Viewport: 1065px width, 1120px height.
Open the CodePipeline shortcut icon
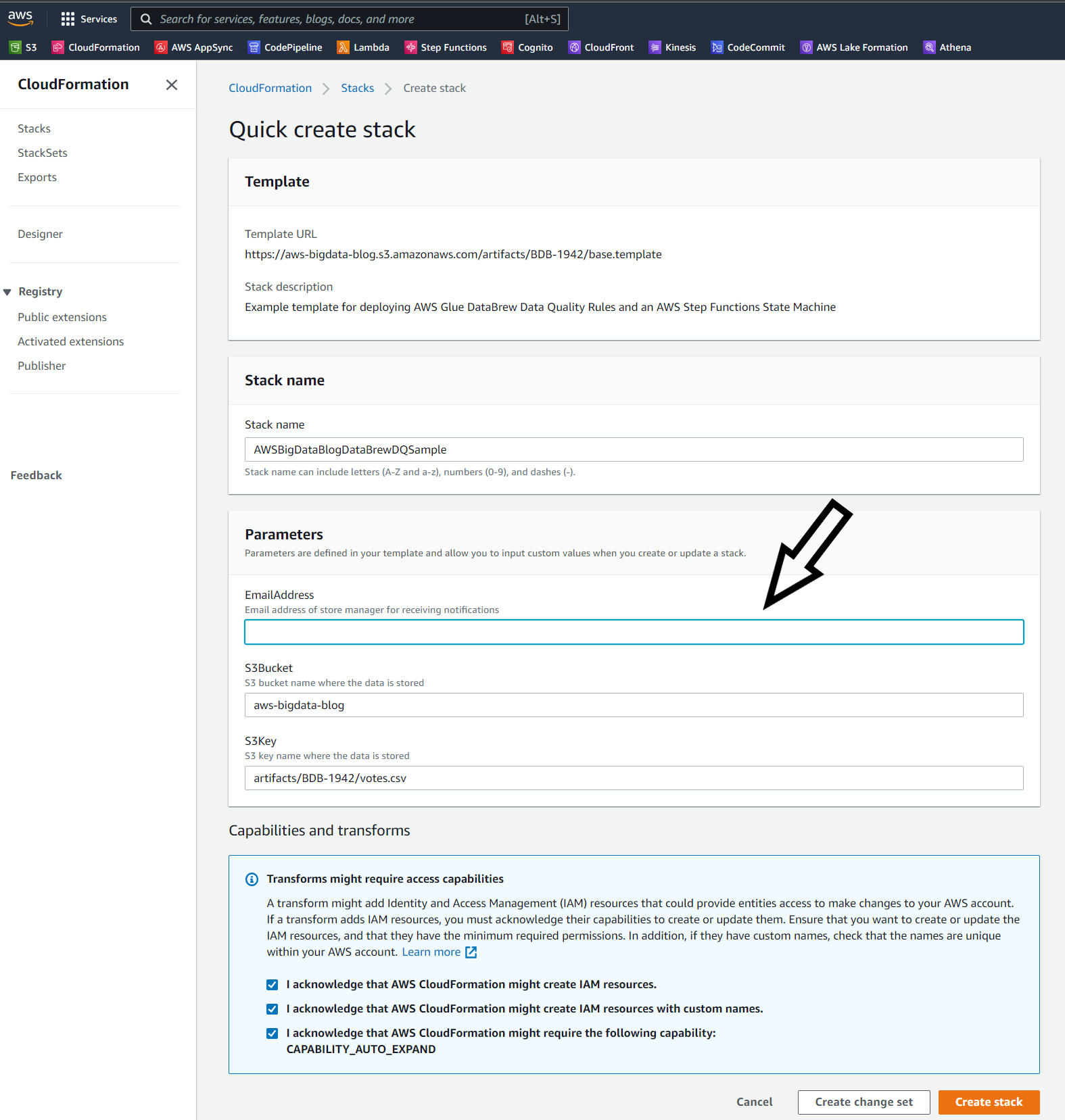point(254,47)
